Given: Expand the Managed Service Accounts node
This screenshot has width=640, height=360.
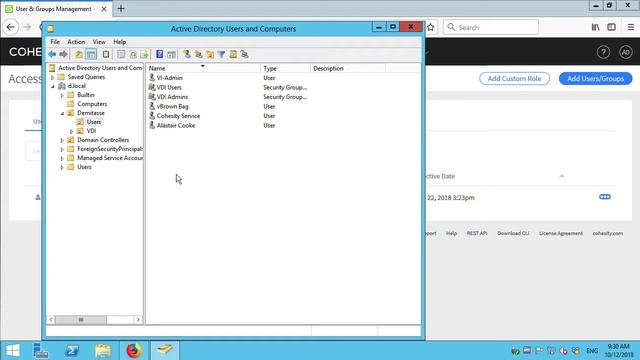Looking at the screenshot, I should click(62, 158).
